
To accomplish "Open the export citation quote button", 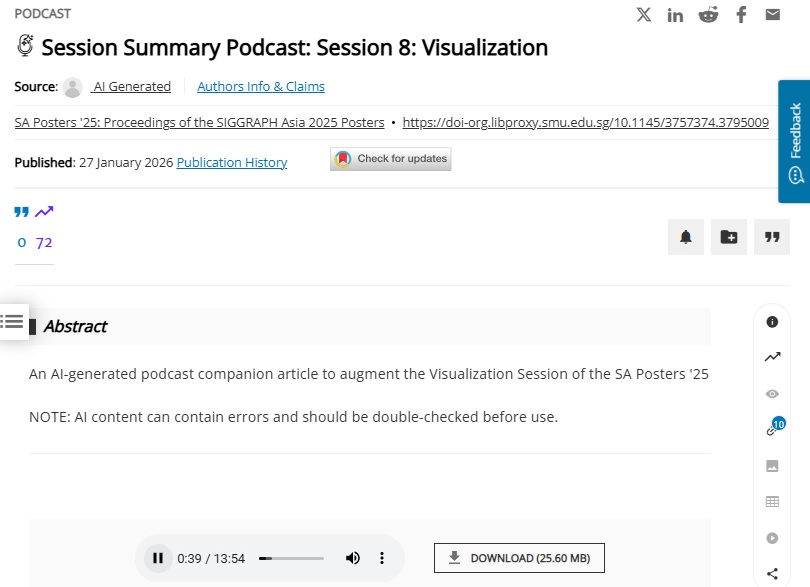I will (x=772, y=237).
